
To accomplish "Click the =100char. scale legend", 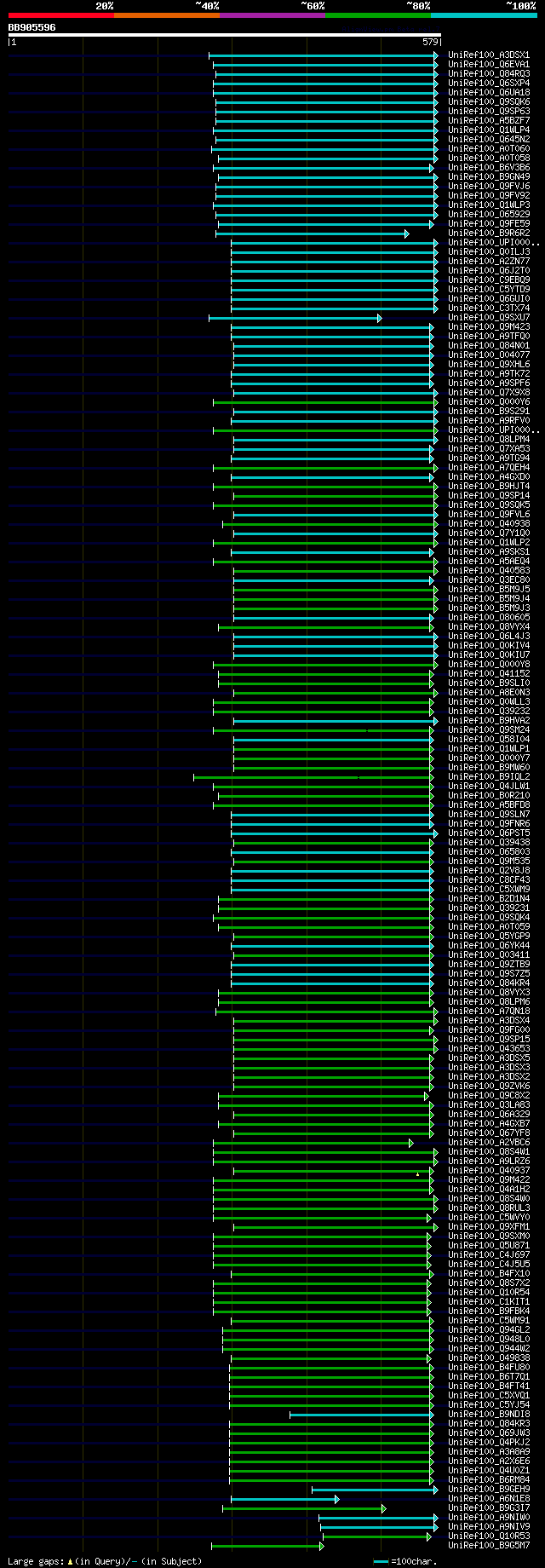I will coord(405,1561).
